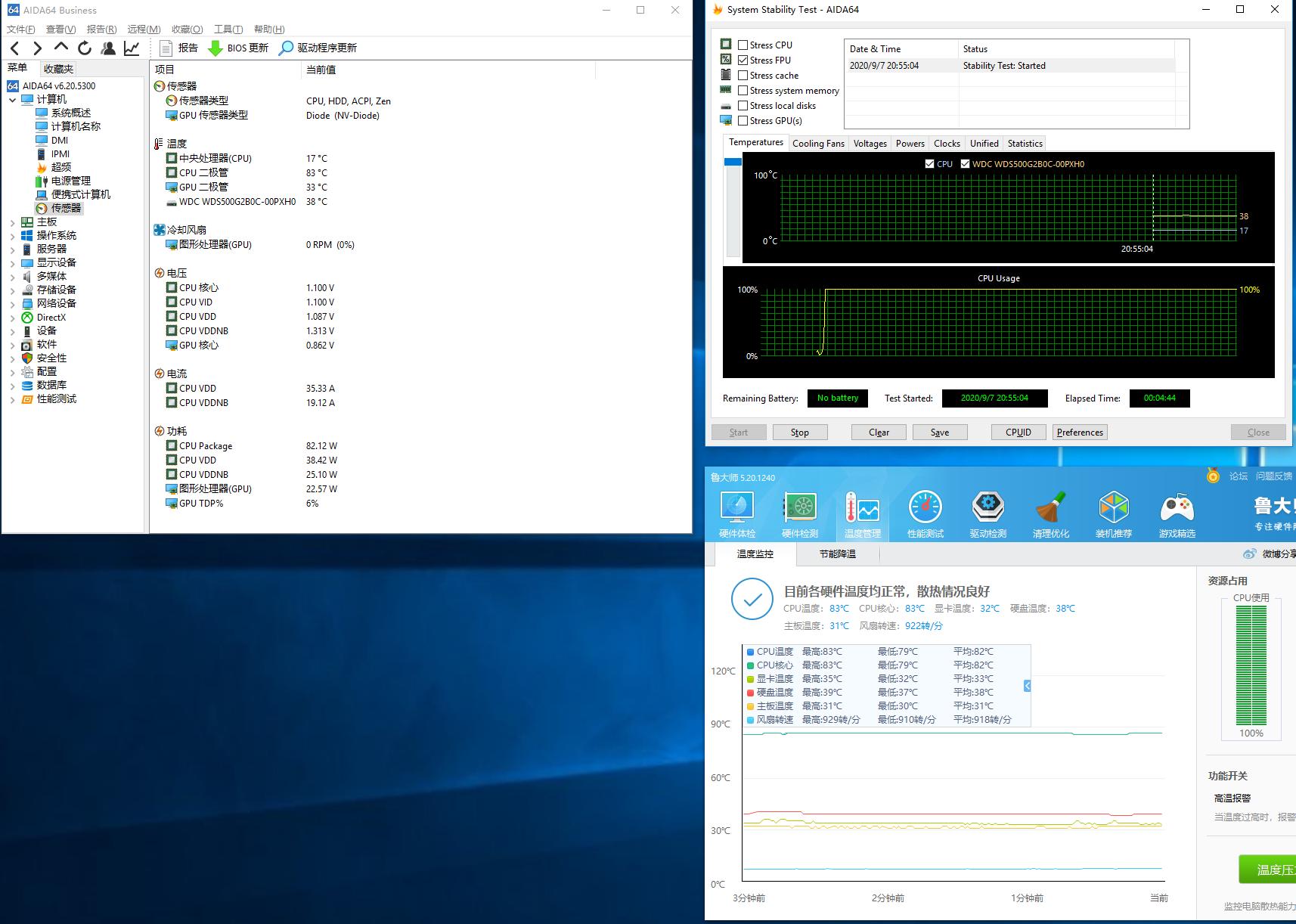Click the back arrow in AIDA64 toolbar

[x=14, y=48]
